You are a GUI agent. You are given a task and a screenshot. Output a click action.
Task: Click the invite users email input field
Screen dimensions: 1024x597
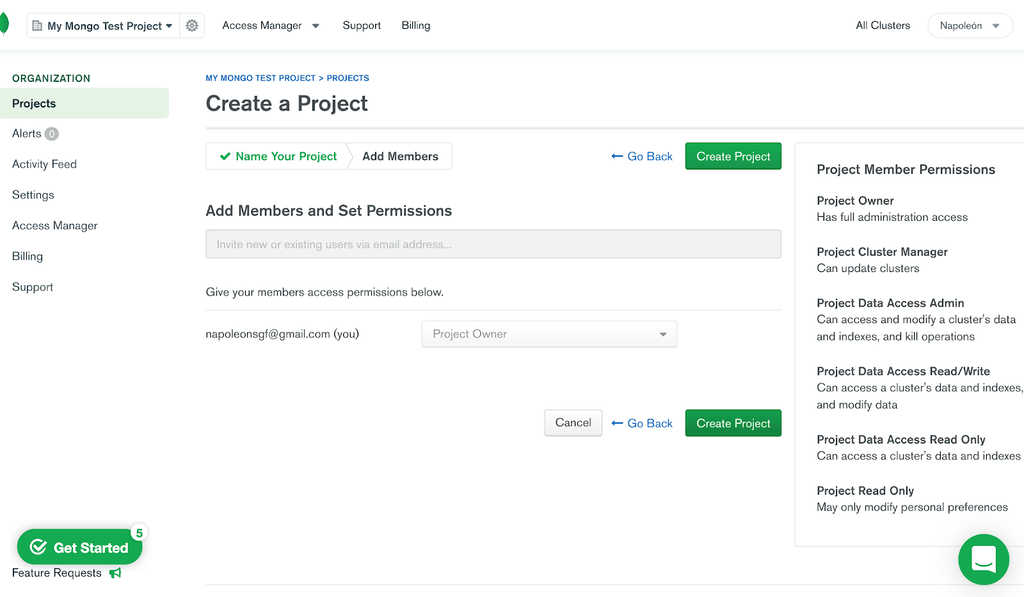click(493, 243)
